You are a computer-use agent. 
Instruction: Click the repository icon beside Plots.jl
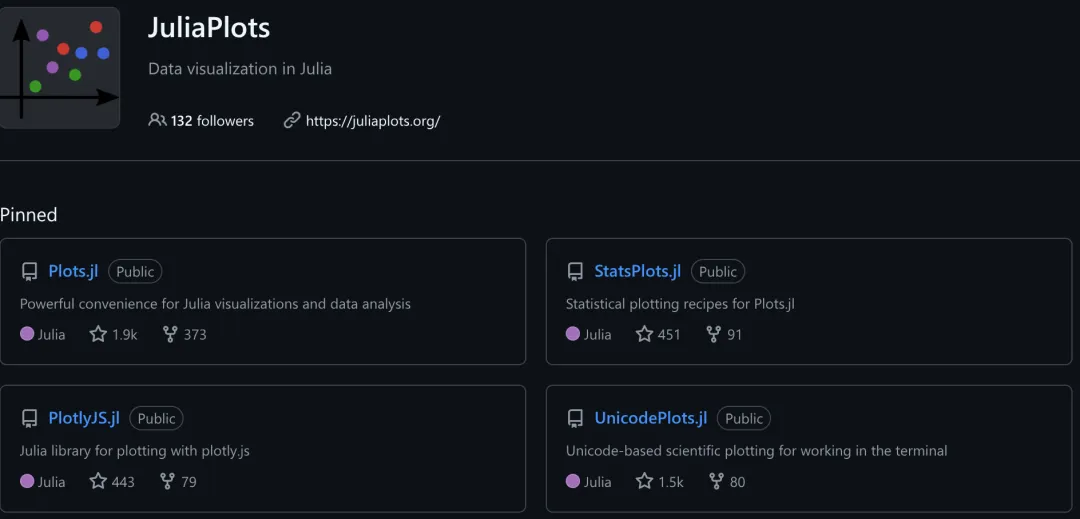tap(30, 272)
